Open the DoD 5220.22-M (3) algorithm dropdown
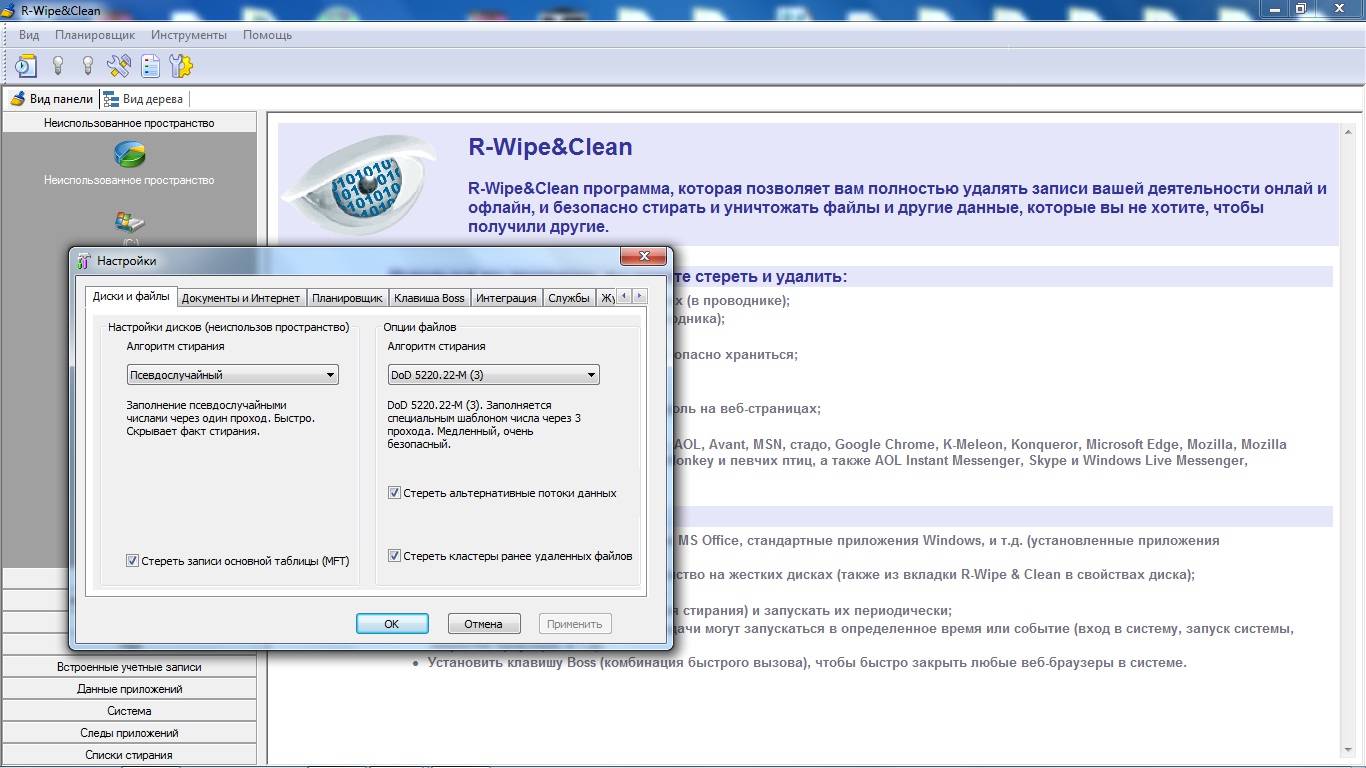1366x768 pixels. [x=494, y=375]
